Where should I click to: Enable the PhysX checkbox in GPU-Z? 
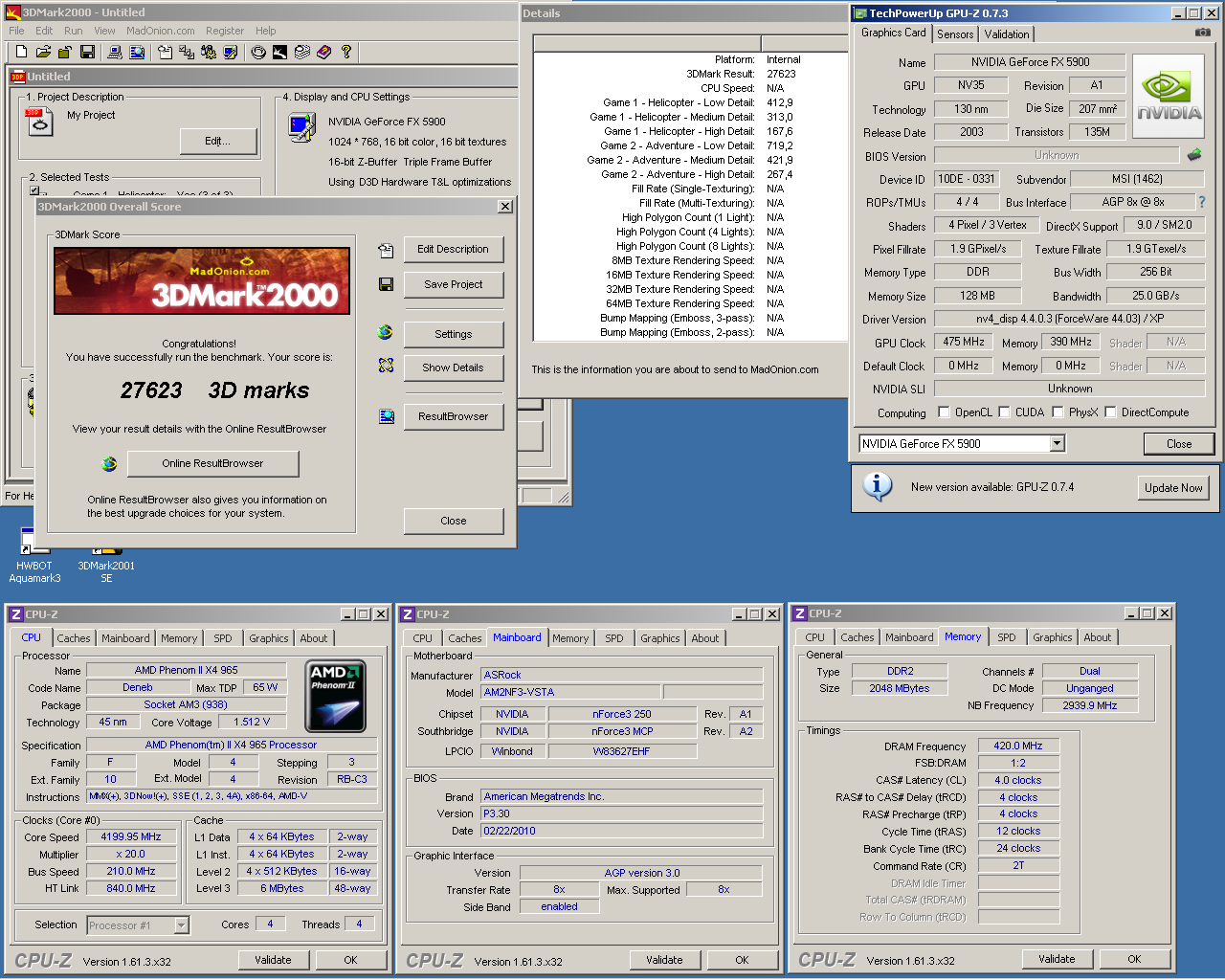click(1058, 412)
